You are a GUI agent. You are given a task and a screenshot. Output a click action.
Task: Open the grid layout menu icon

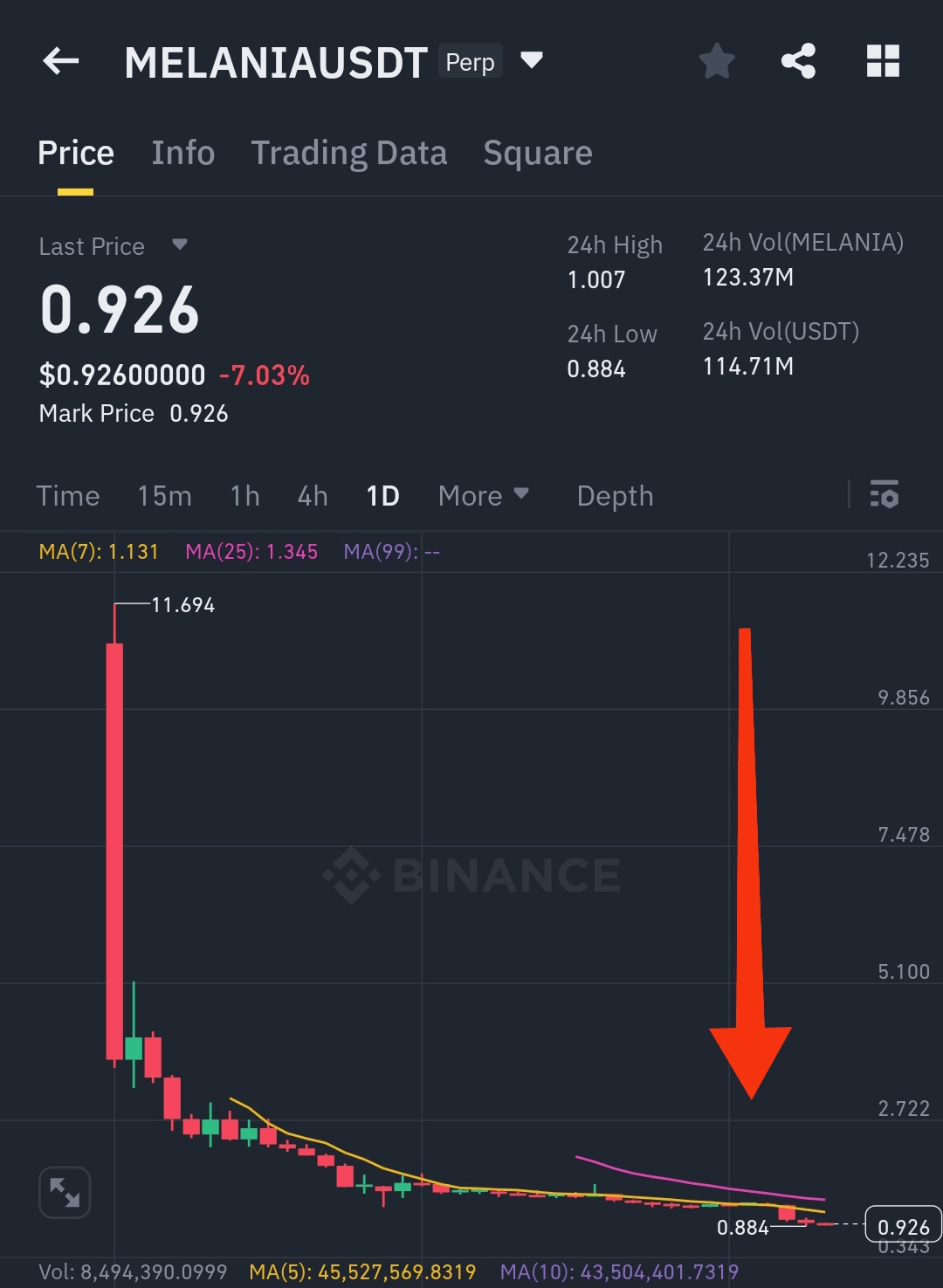883,61
